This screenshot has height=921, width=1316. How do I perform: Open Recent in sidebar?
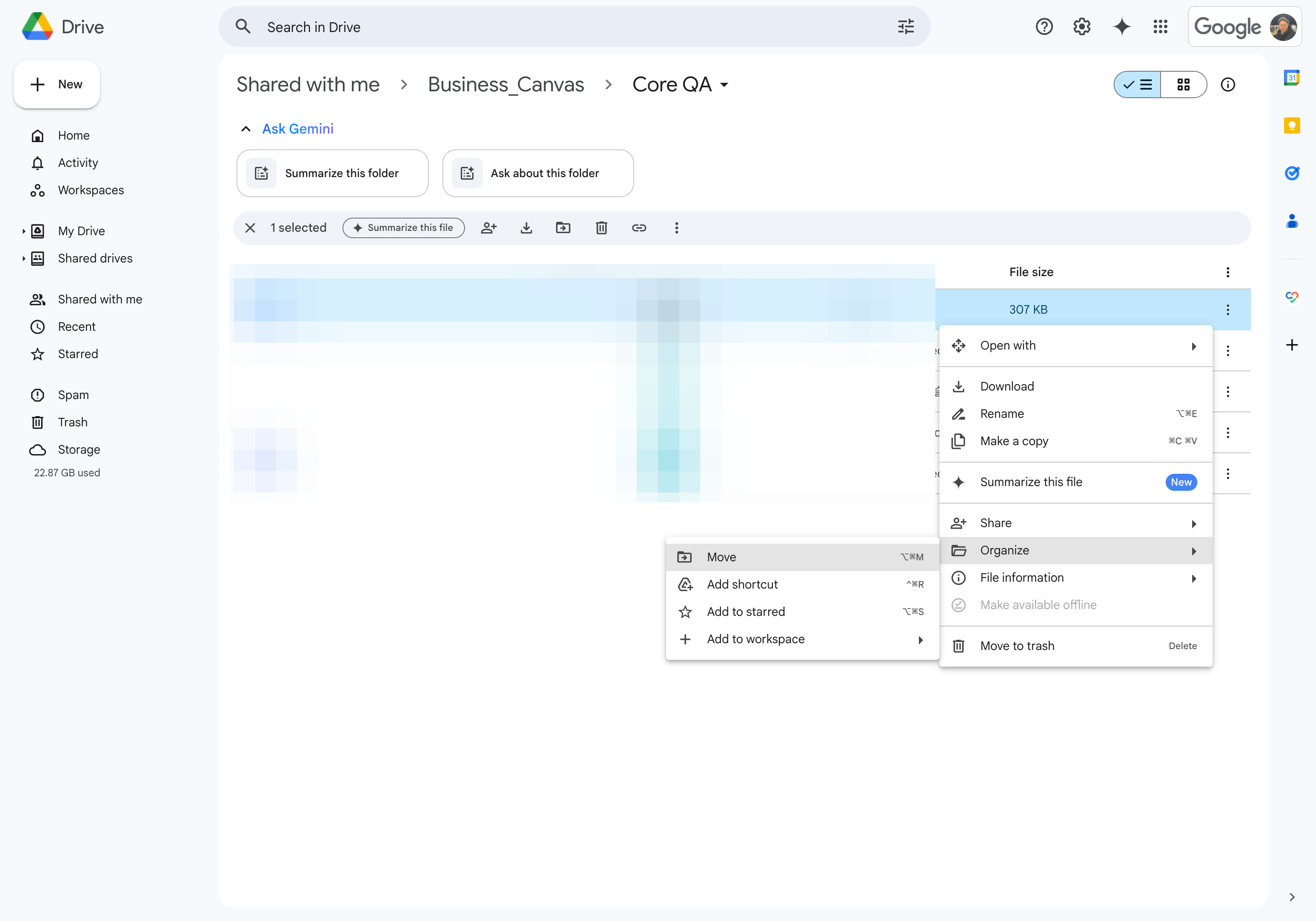click(x=76, y=326)
